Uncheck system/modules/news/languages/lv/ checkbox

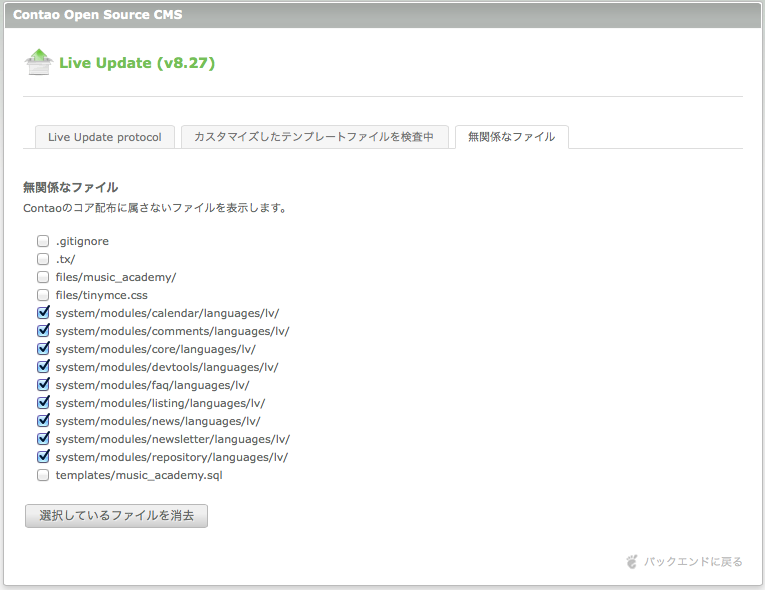click(43, 421)
